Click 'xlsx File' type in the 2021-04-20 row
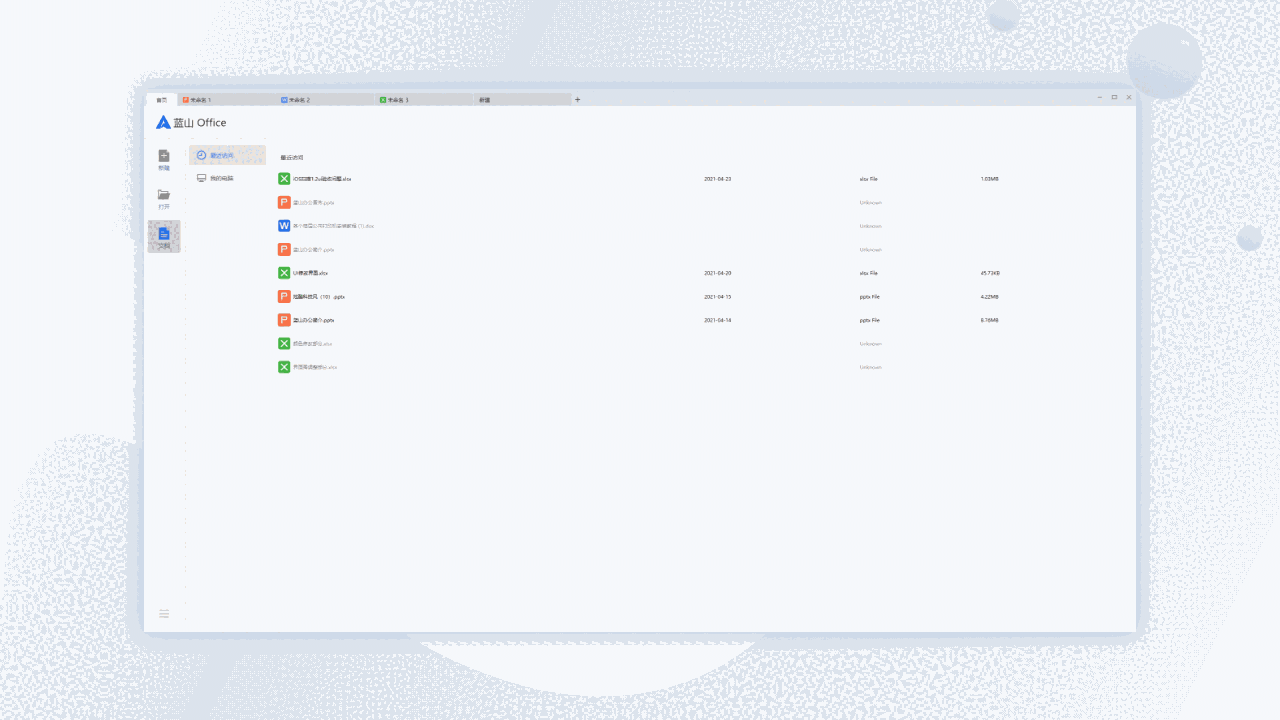This screenshot has width=1280, height=720. tap(869, 273)
